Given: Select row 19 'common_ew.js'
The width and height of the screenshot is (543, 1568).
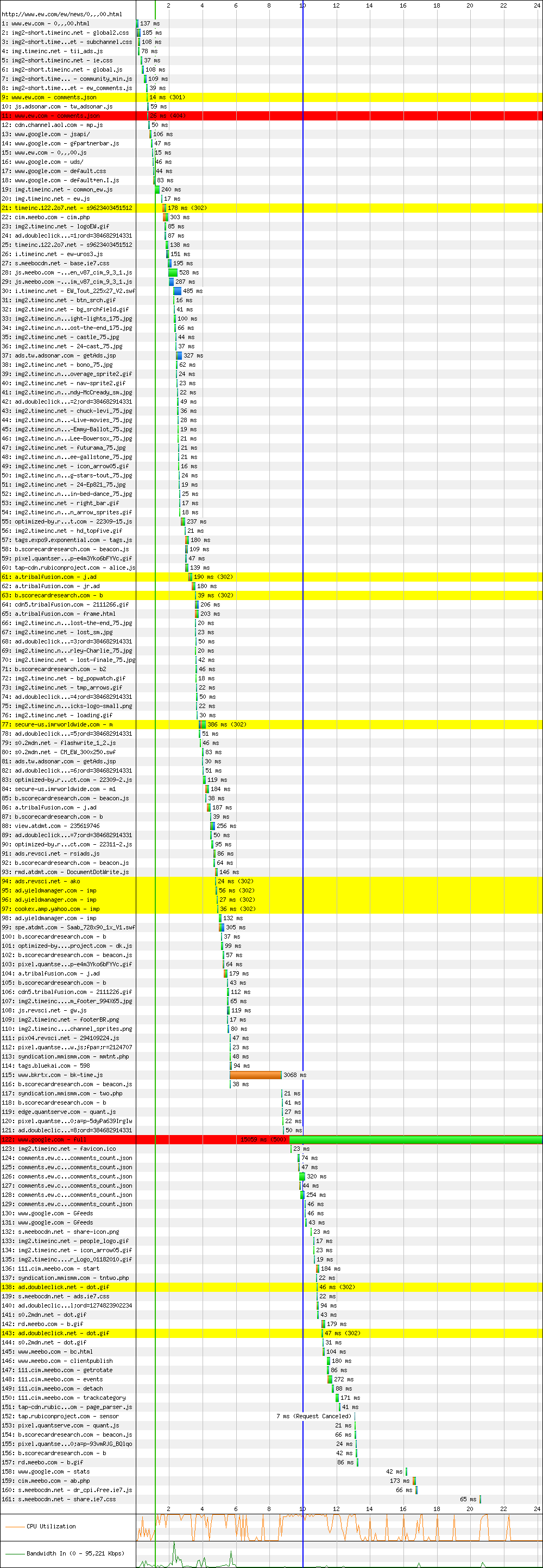Looking at the screenshot, I should 271,189.
